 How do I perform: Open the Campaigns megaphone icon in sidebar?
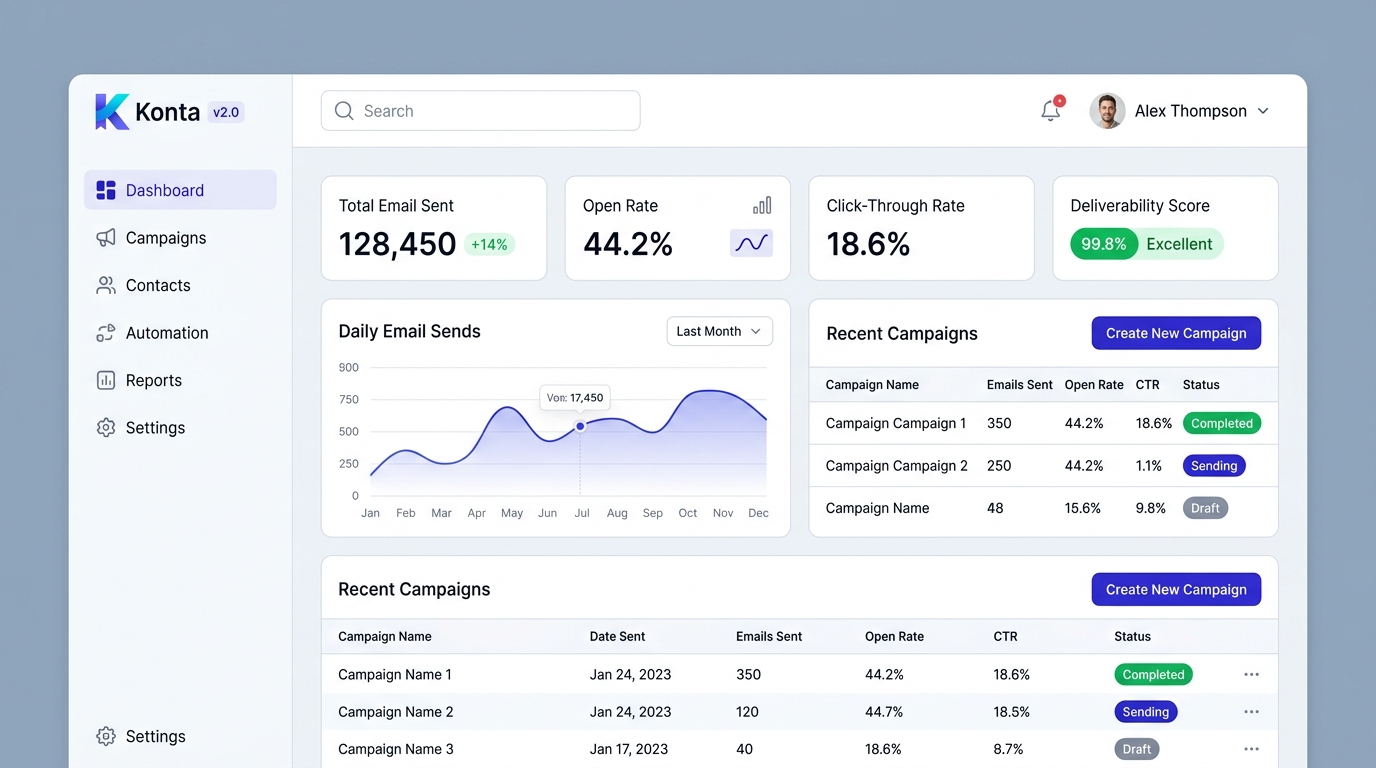tap(106, 238)
